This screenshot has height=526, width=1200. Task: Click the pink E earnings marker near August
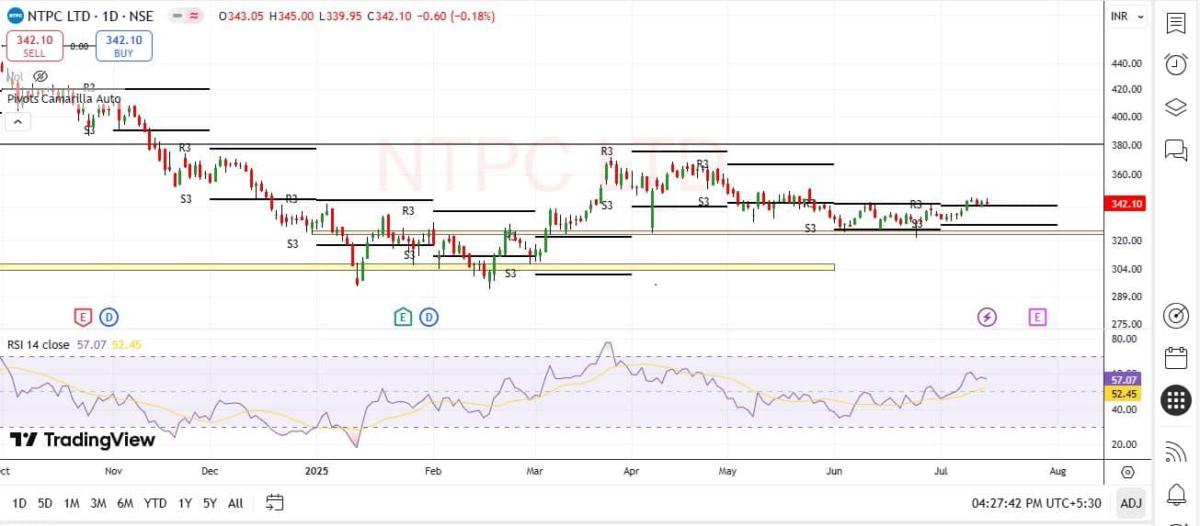1037,317
